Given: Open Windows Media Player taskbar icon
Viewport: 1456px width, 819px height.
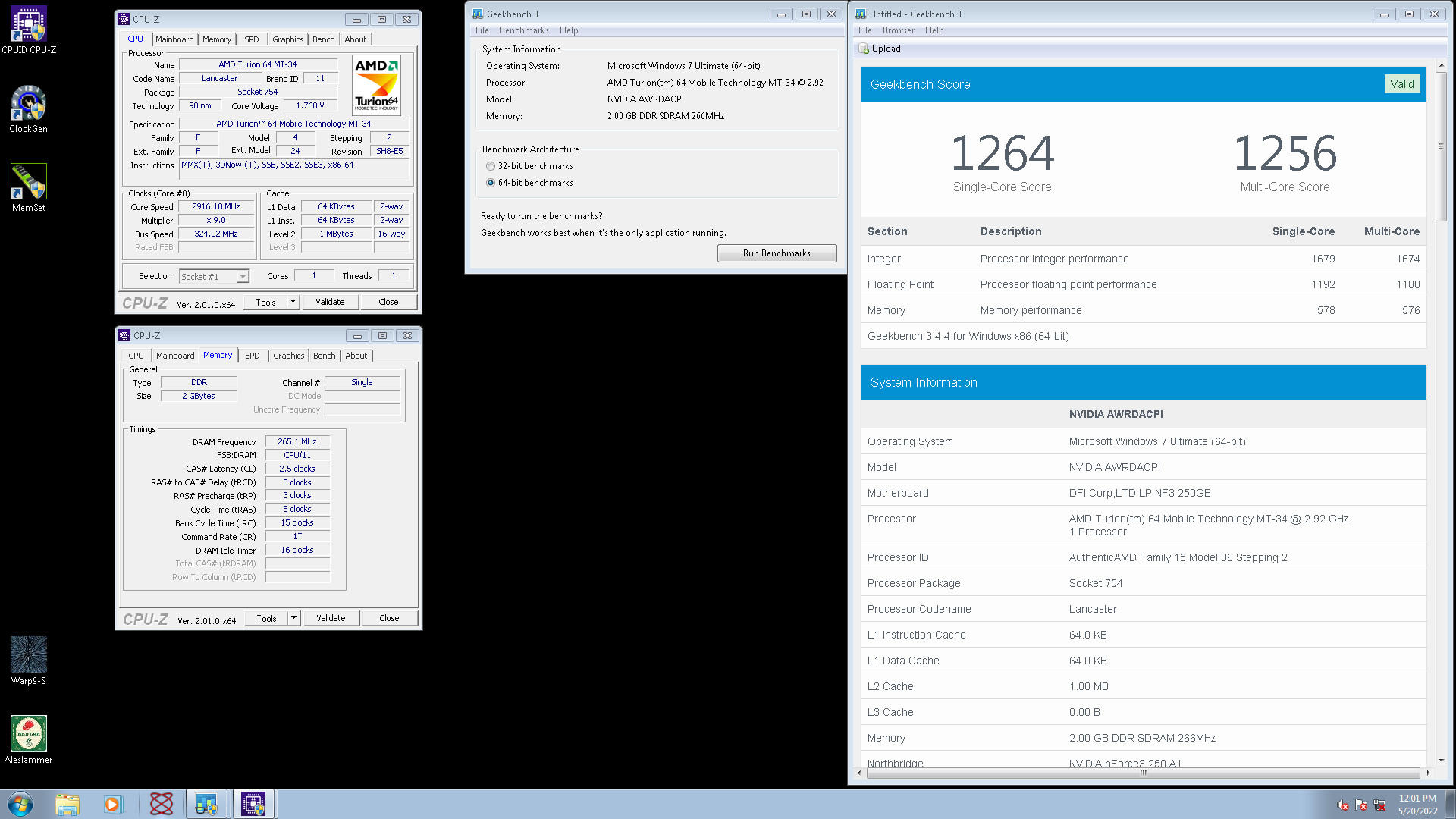Looking at the screenshot, I should click(112, 804).
